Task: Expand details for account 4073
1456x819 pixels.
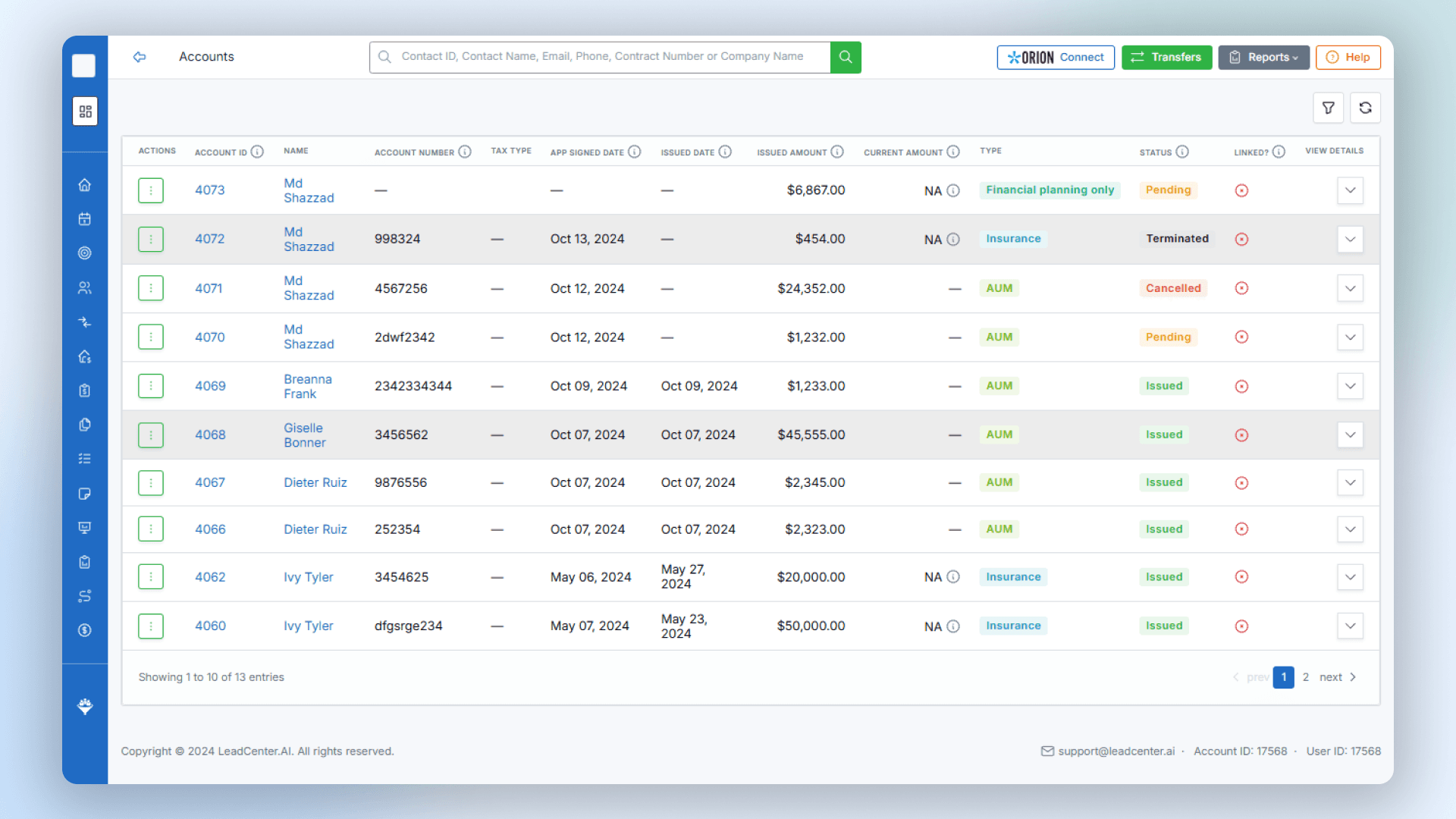Action: click(1351, 190)
